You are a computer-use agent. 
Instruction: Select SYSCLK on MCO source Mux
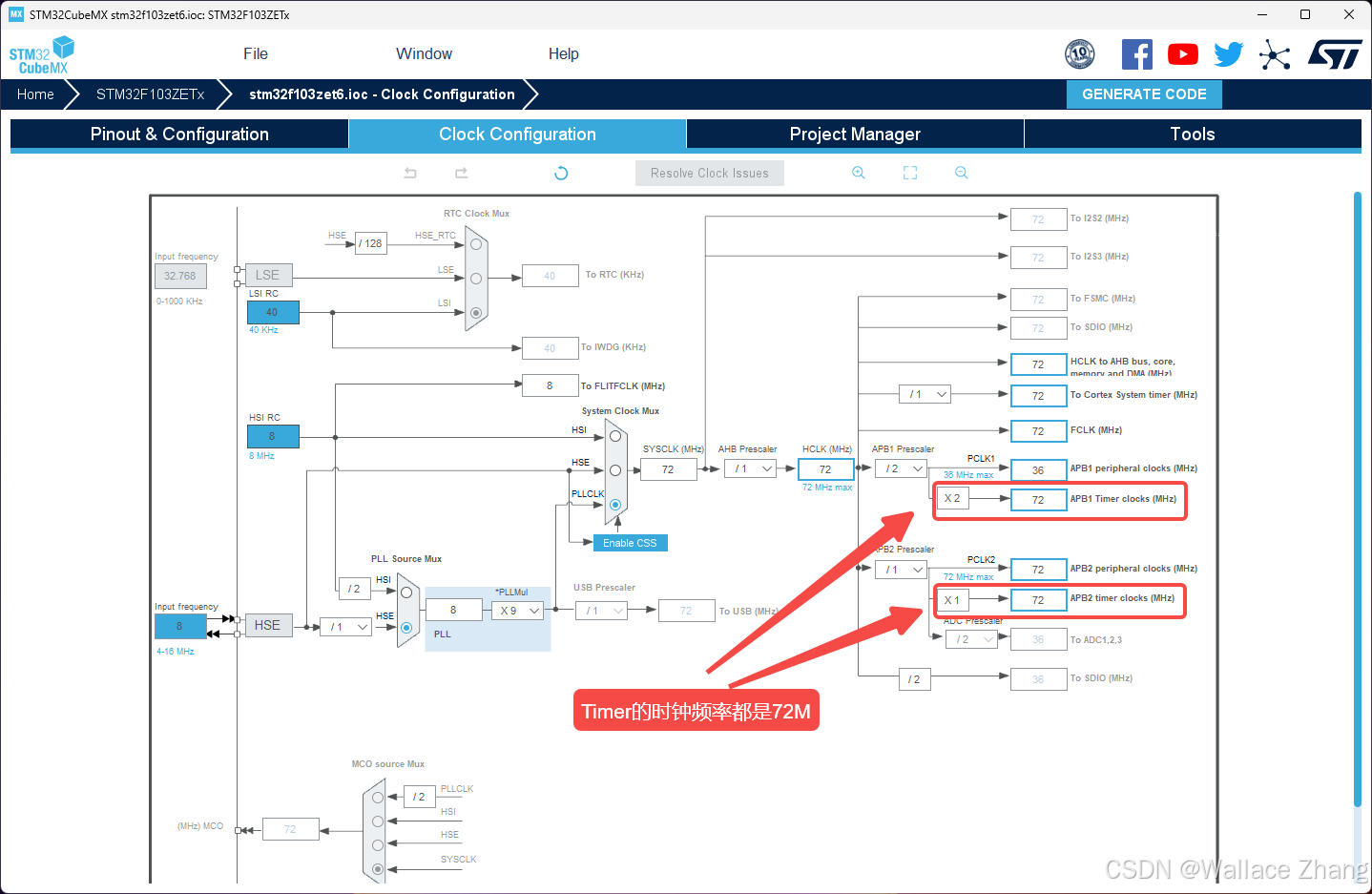378,868
